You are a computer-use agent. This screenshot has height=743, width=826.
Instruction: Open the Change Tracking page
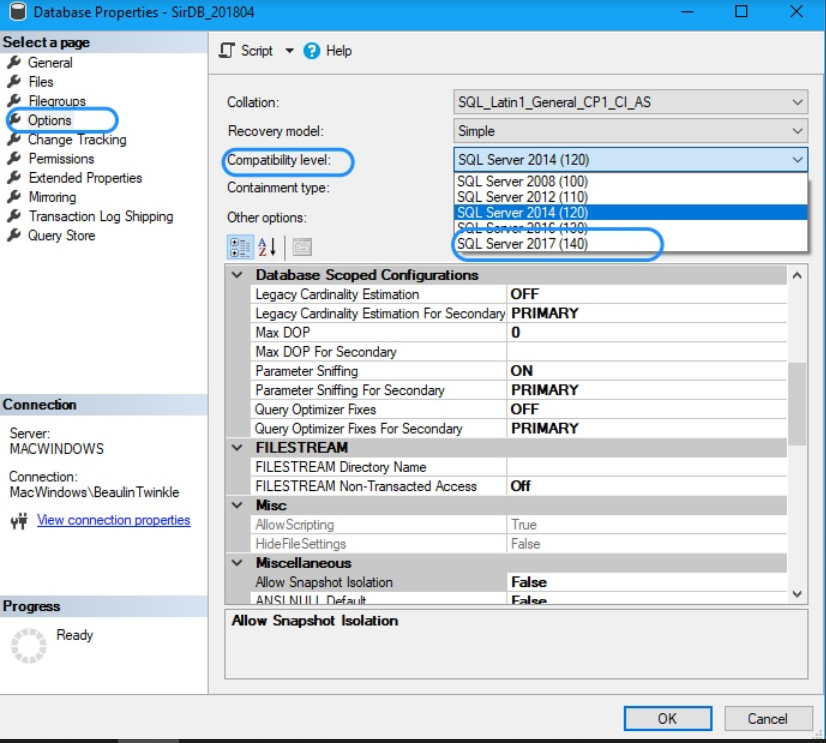click(77, 140)
